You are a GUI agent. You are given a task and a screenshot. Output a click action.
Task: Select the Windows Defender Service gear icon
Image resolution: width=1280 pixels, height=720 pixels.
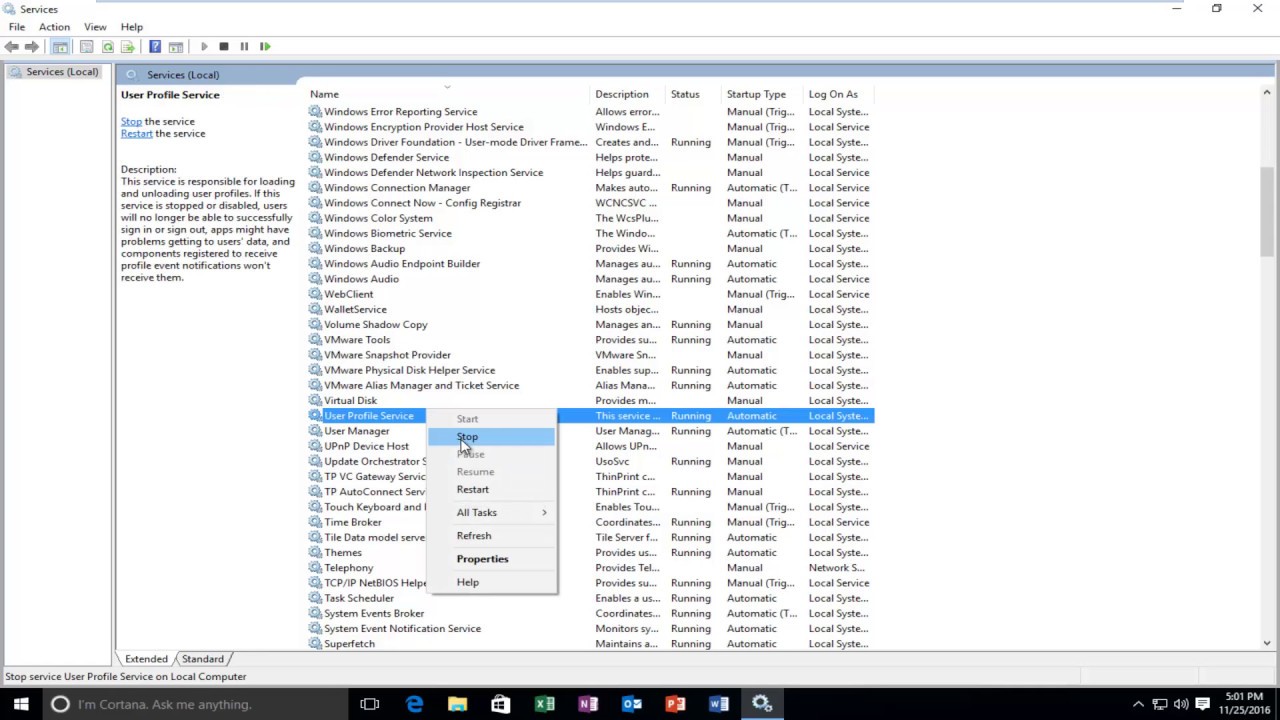[315, 158]
